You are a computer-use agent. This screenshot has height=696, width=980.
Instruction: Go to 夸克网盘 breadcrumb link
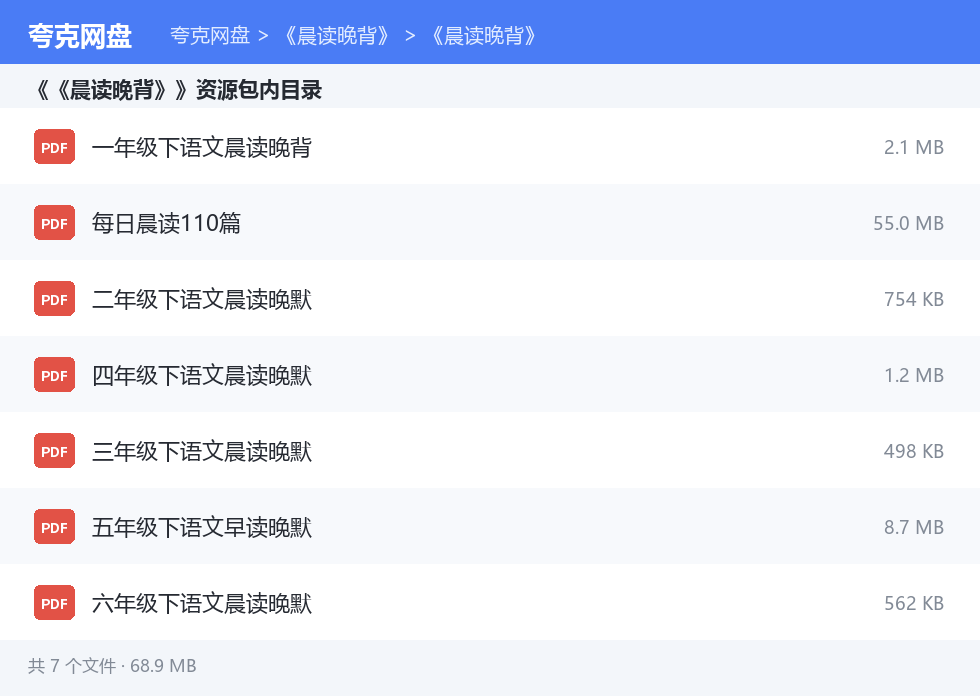210,36
